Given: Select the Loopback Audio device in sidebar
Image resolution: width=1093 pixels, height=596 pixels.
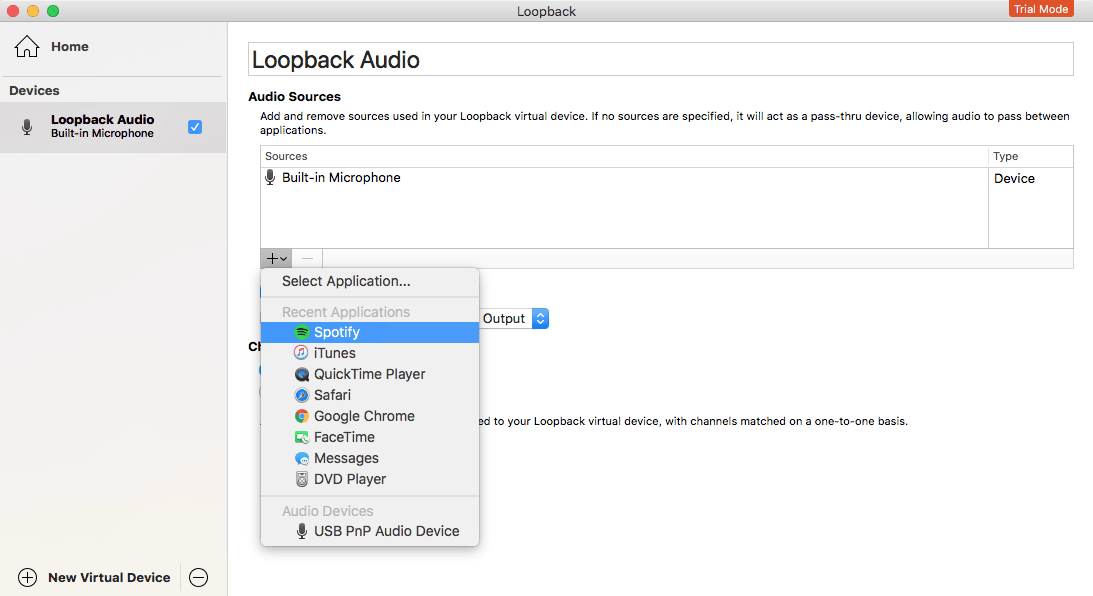Looking at the screenshot, I should coord(113,127).
